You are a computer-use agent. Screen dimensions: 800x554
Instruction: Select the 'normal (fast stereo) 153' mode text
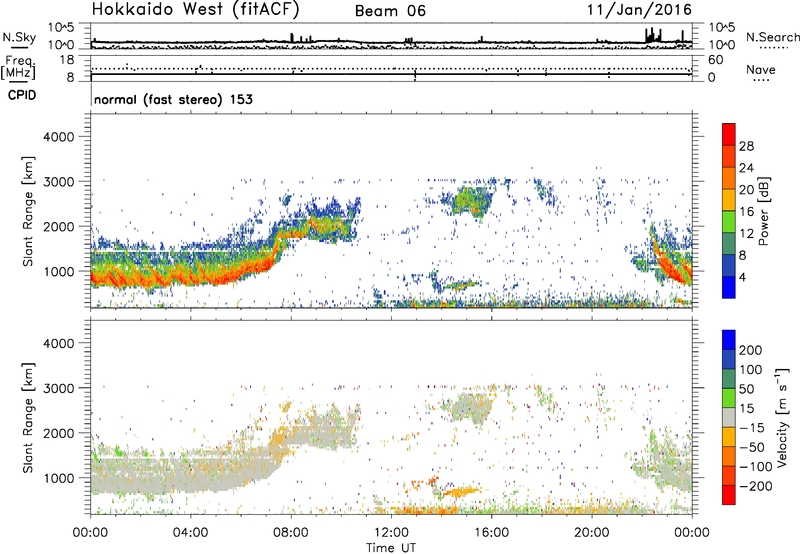[x=173, y=99]
